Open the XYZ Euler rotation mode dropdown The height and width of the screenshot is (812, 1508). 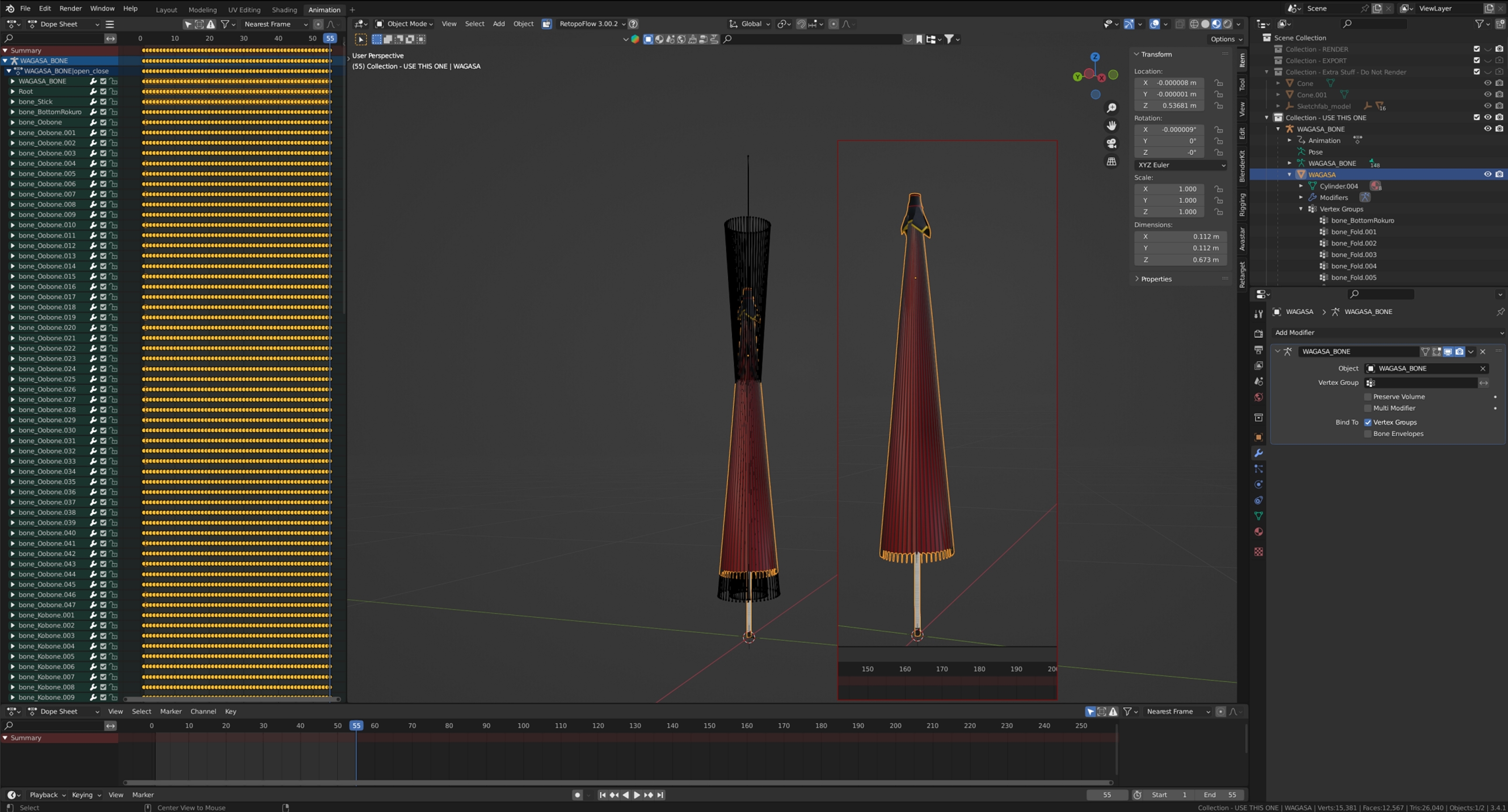(x=1181, y=165)
